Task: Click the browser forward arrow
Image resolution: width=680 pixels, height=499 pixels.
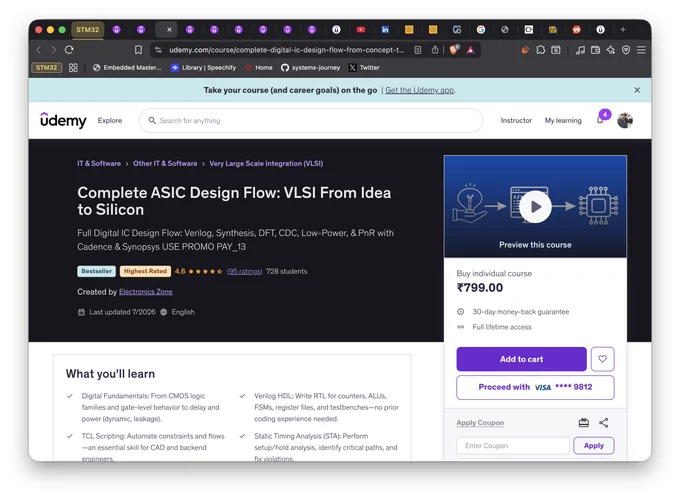Action: (54, 50)
